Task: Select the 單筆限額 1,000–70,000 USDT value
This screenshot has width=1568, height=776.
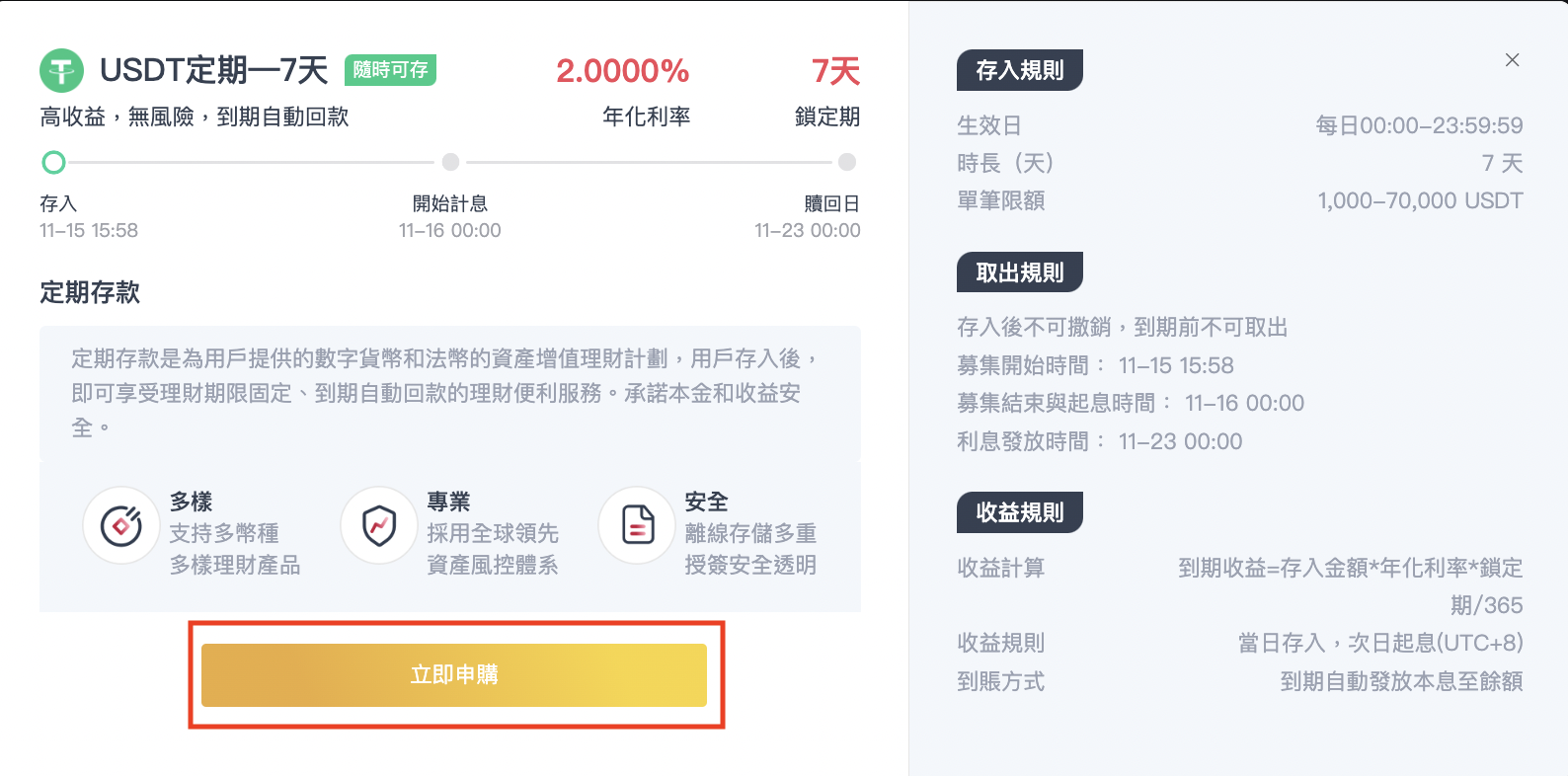Action: coord(1420,200)
